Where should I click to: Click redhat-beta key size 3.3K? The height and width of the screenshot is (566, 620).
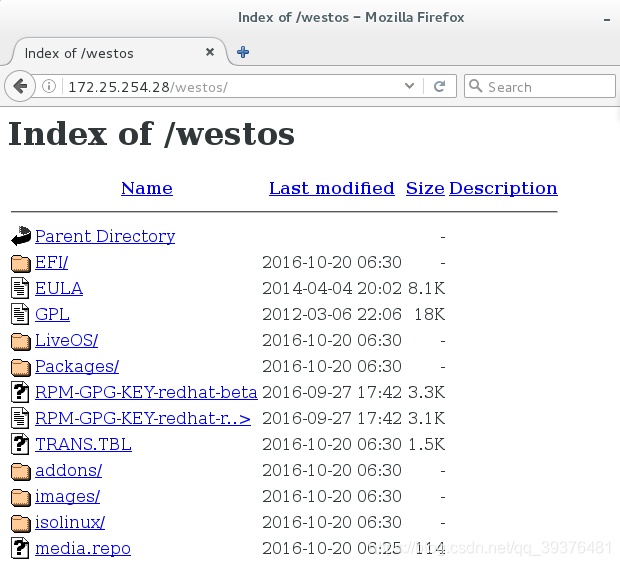426,392
